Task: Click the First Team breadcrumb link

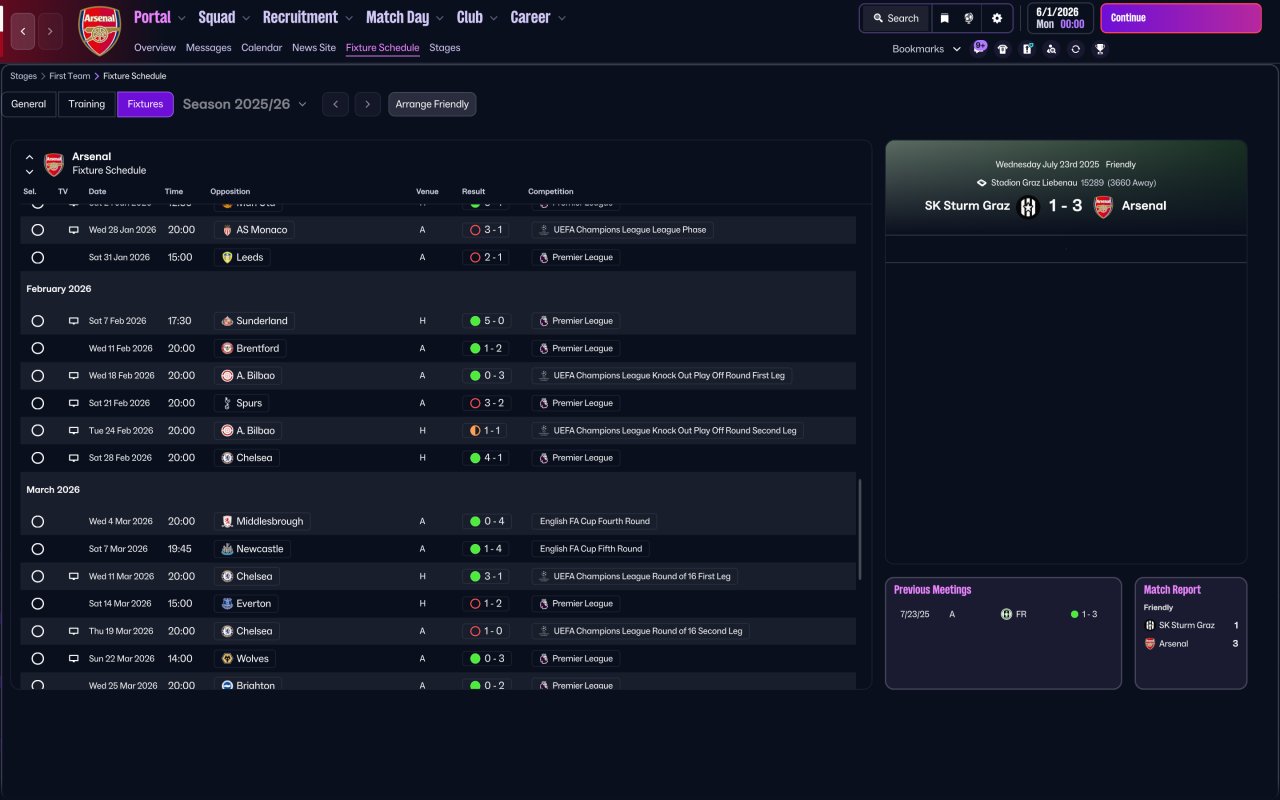Action: 70,76
